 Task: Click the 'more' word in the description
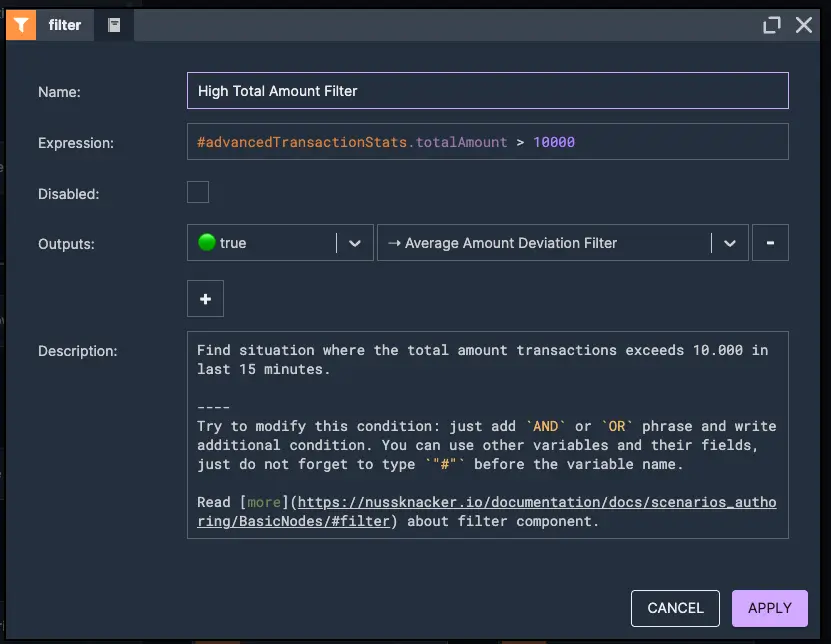pyautogui.click(x=264, y=502)
